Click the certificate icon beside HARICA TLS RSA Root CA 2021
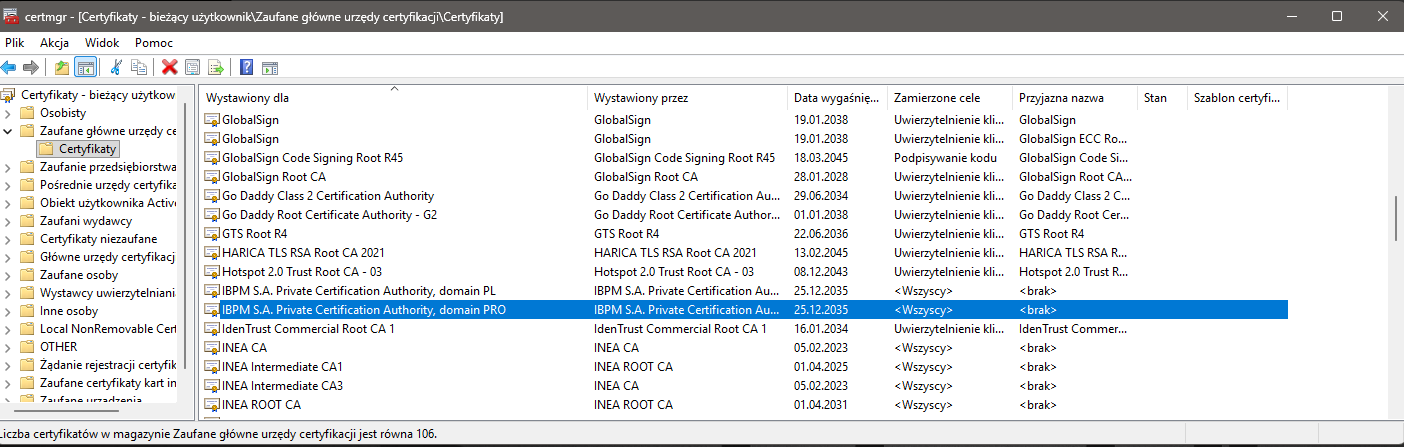The image size is (1404, 447). click(x=212, y=252)
